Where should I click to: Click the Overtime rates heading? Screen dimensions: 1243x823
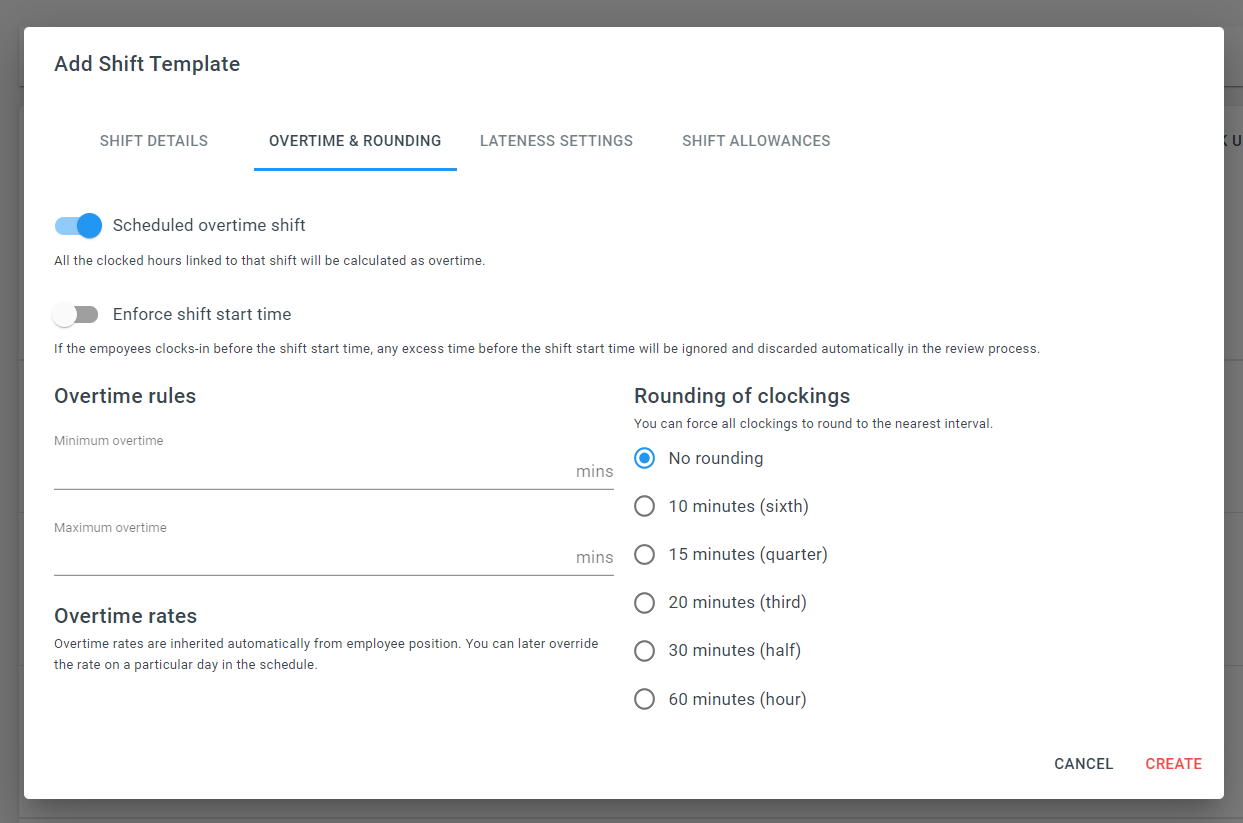coord(126,616)
